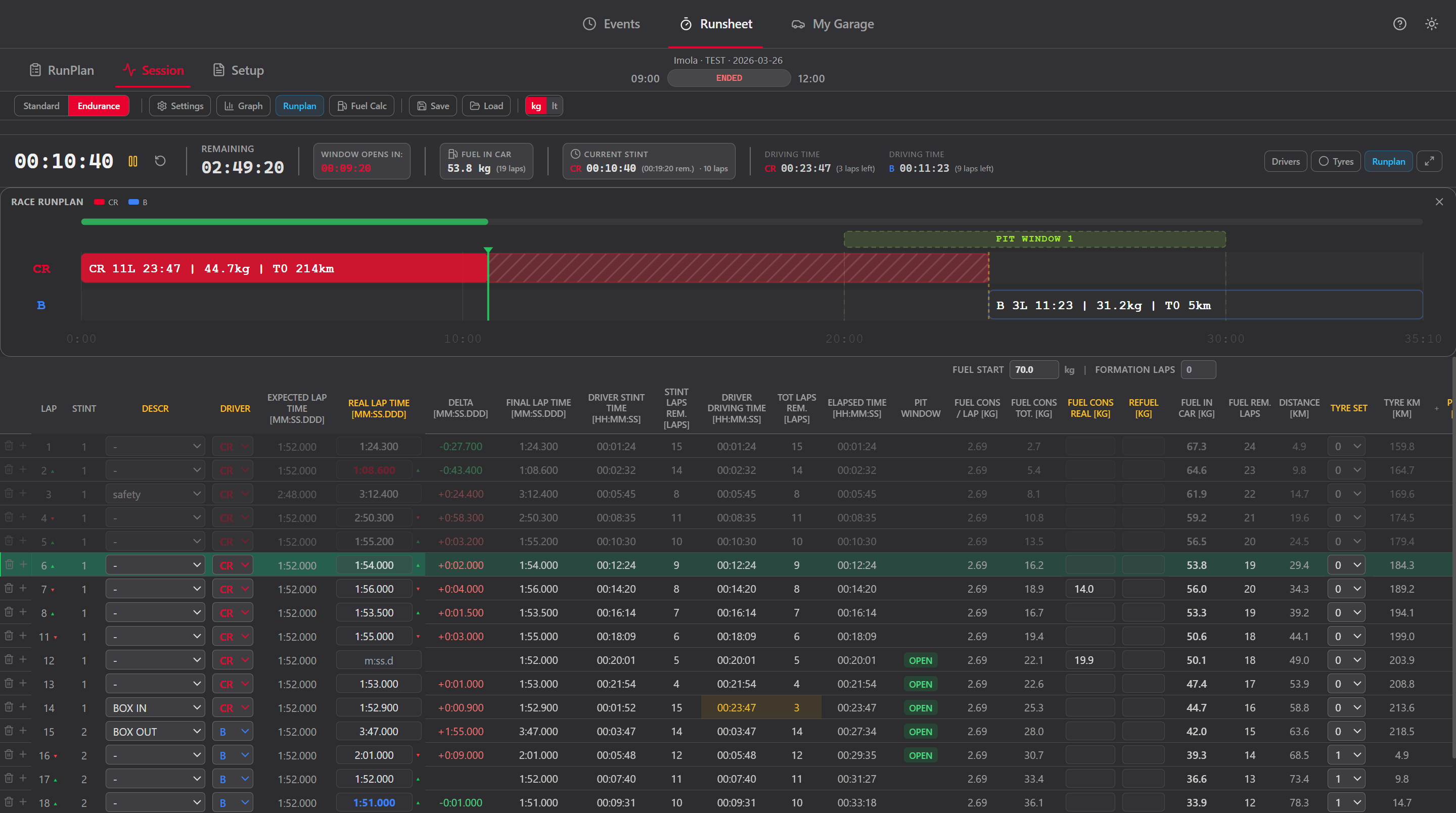
Task: Switch to the Setup tab
Action: [x=238, y=70]
